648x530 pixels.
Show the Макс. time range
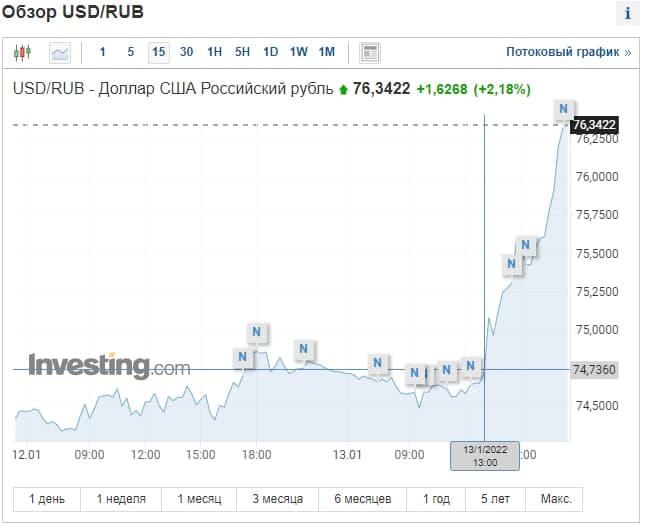(x=556, y=499)
